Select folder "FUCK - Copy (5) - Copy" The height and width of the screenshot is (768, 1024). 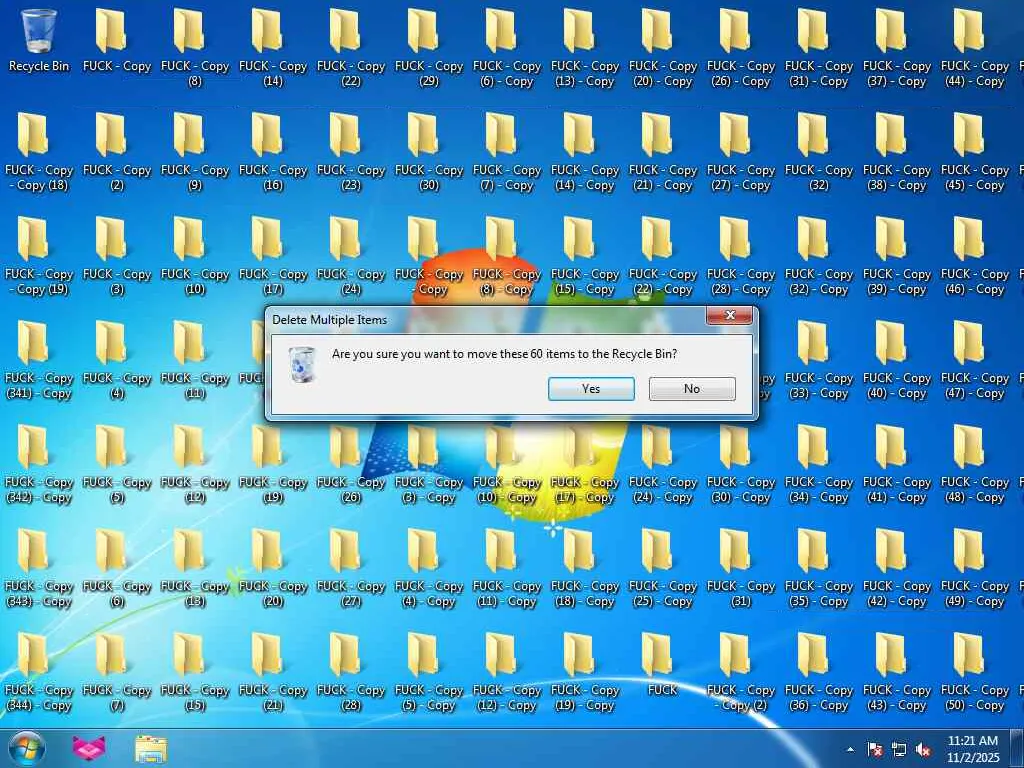(x=428, y=671)
